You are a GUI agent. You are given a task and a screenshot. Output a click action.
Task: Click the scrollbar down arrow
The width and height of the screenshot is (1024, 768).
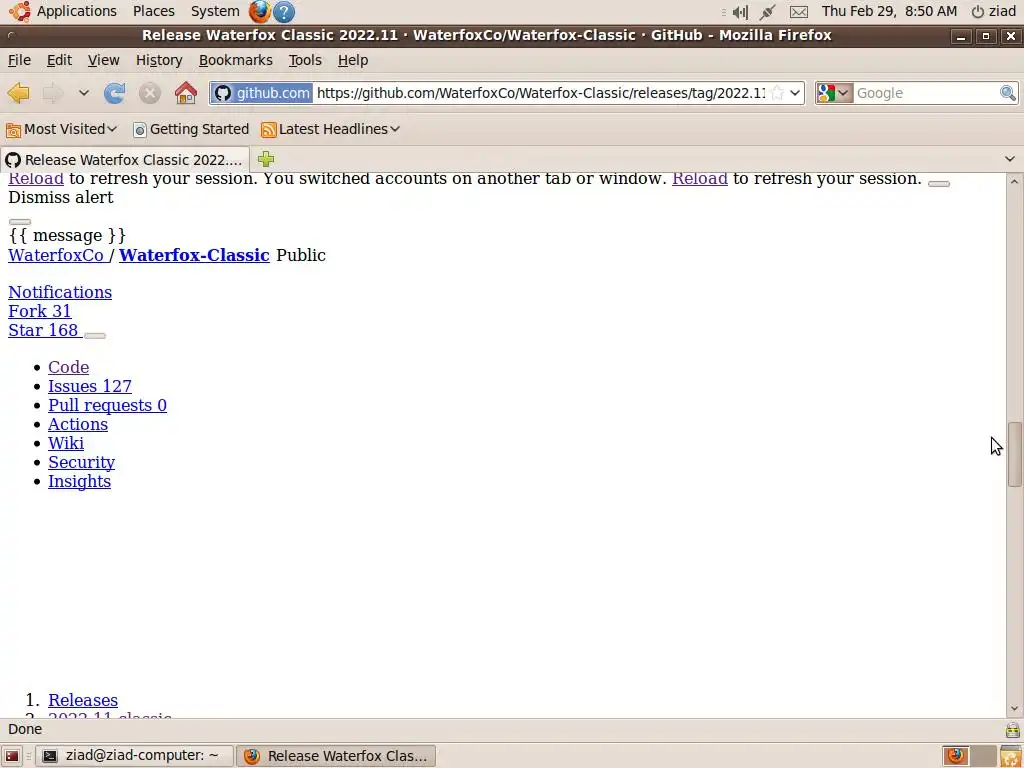[1014, 709]
